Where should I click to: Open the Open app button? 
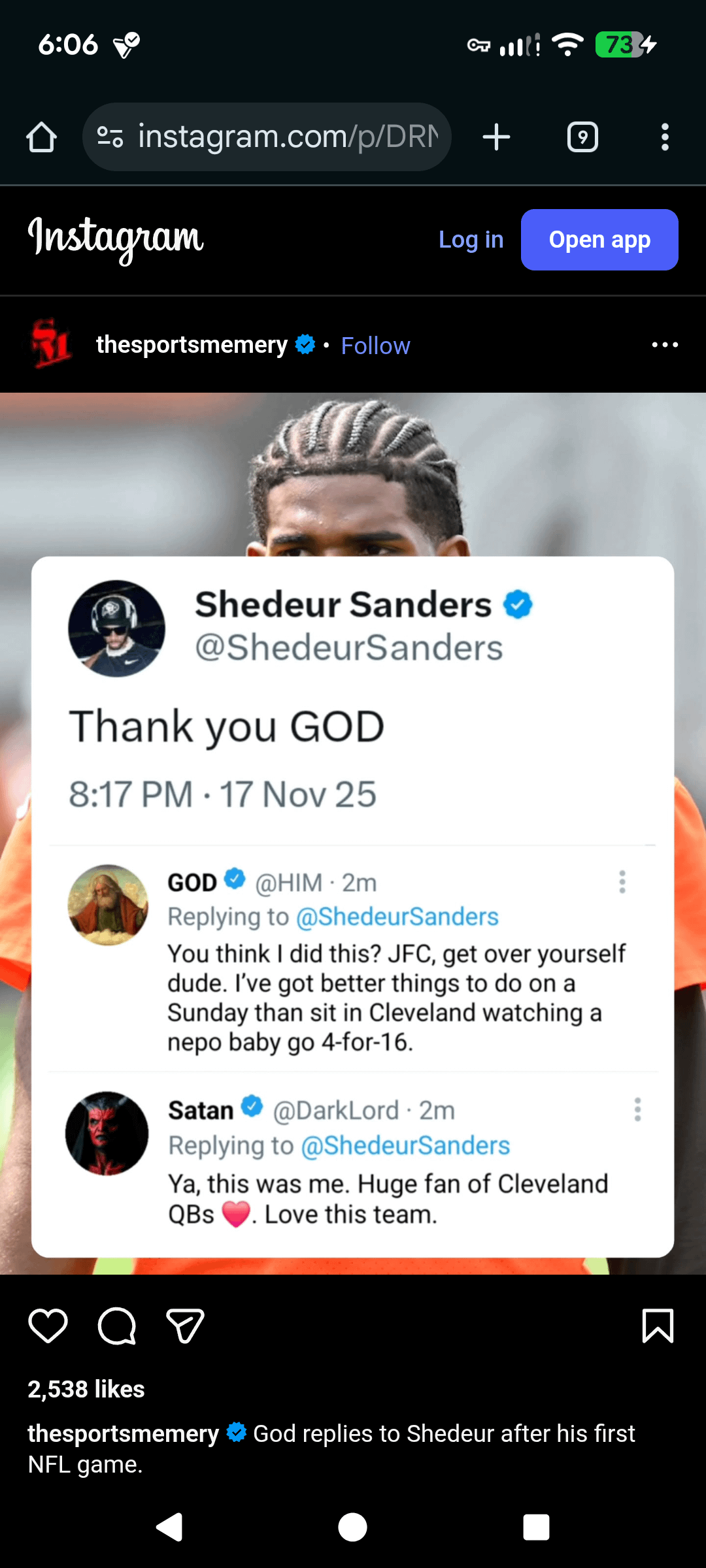[x=599, y=240]
